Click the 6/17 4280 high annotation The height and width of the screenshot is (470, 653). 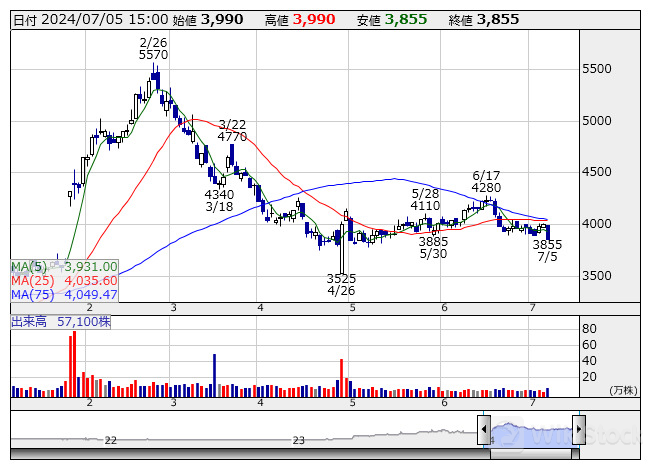(486, 181)
